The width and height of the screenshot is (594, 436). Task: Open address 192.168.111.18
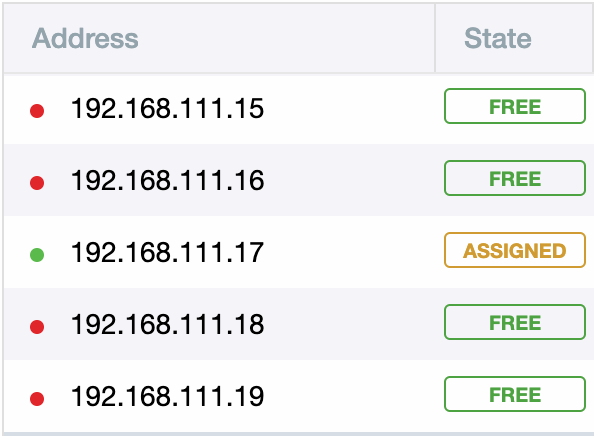tap(167, 324)
